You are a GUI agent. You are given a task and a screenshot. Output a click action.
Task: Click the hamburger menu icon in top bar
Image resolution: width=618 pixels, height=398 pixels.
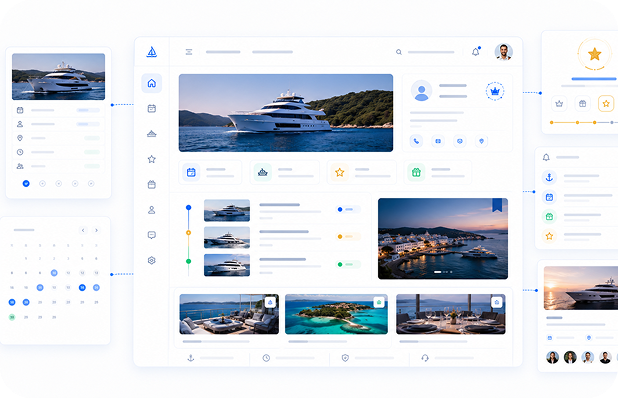point(189,52)
